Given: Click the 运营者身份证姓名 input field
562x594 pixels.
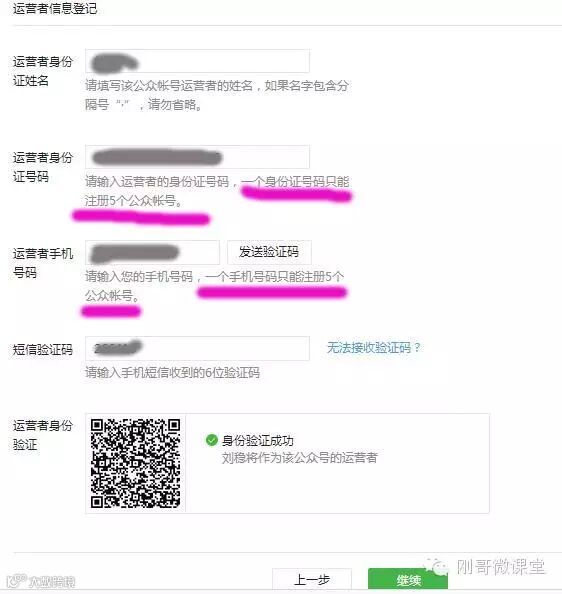Looking at the screenshot, I should [197, 61].
